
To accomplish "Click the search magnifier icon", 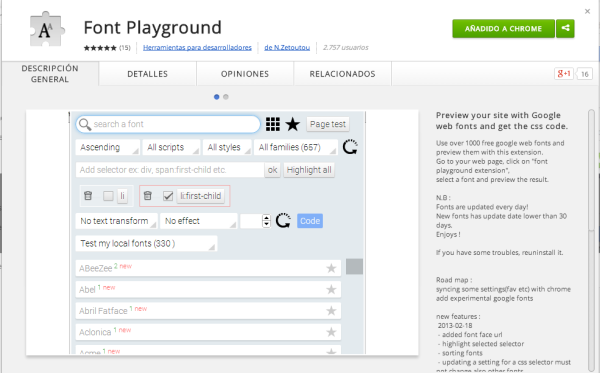I will [x=85, y=124].
